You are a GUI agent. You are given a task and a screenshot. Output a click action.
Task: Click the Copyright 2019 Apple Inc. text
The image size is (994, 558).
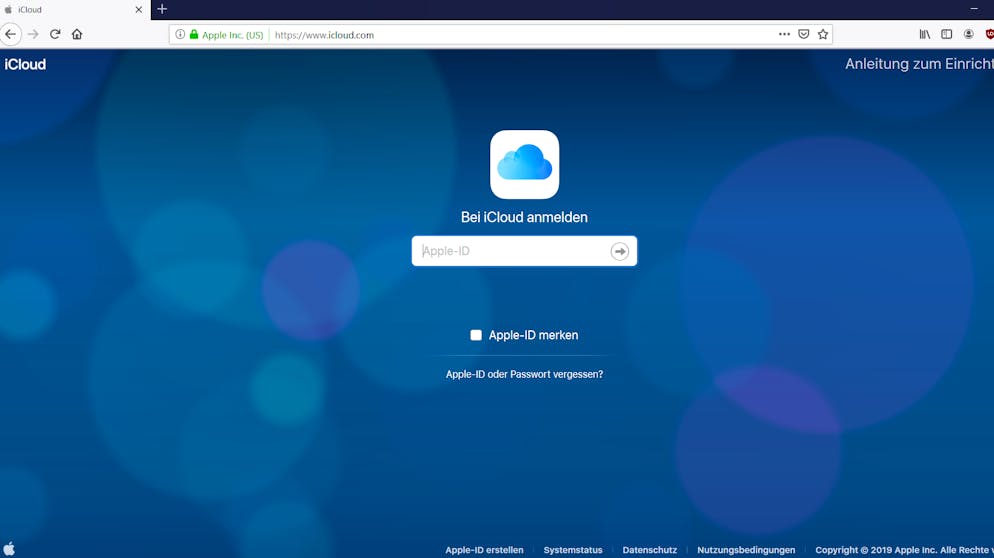click(x=904, y=550)
